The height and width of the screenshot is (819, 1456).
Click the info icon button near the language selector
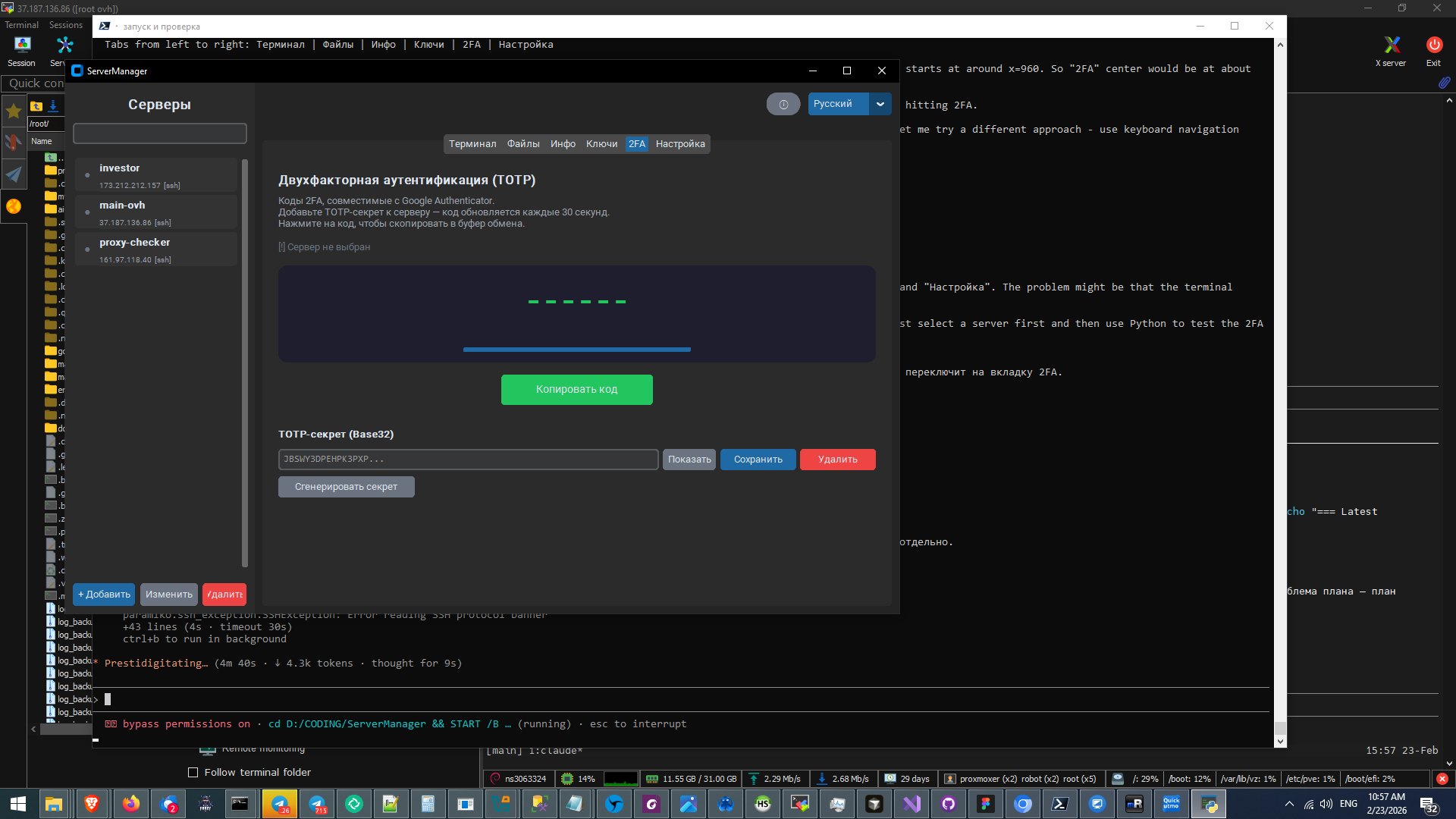(x=783, y=105)
